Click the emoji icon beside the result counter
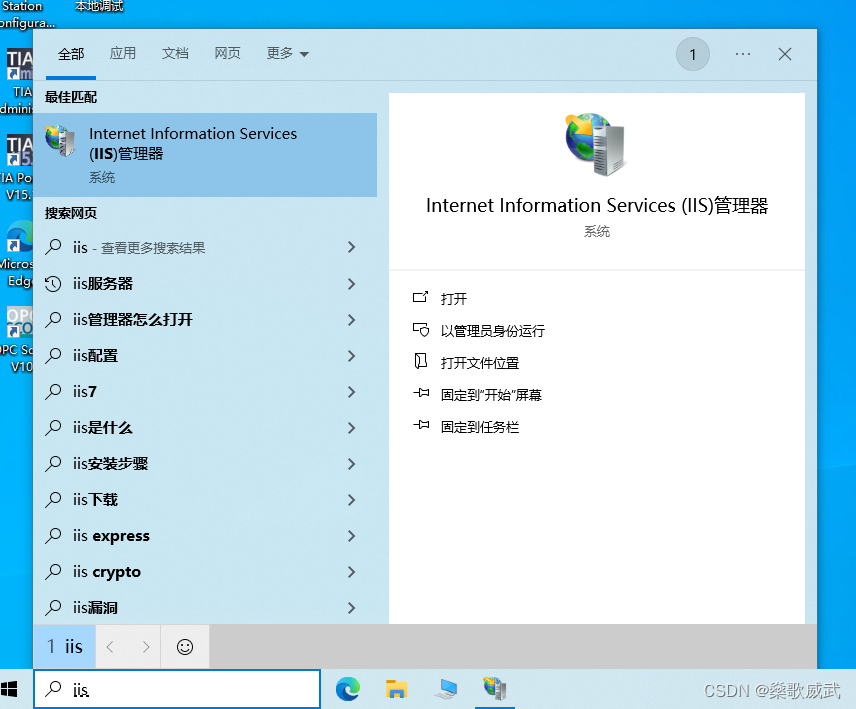 point(184,647)
